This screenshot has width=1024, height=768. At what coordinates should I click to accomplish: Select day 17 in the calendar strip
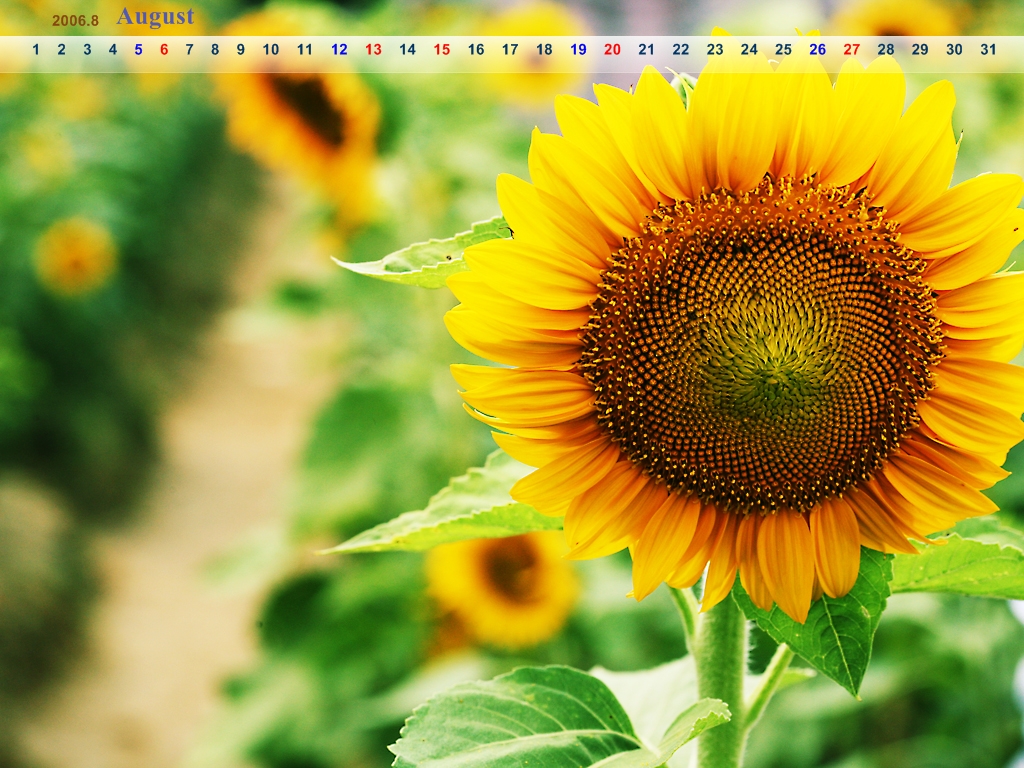(510, 49)
